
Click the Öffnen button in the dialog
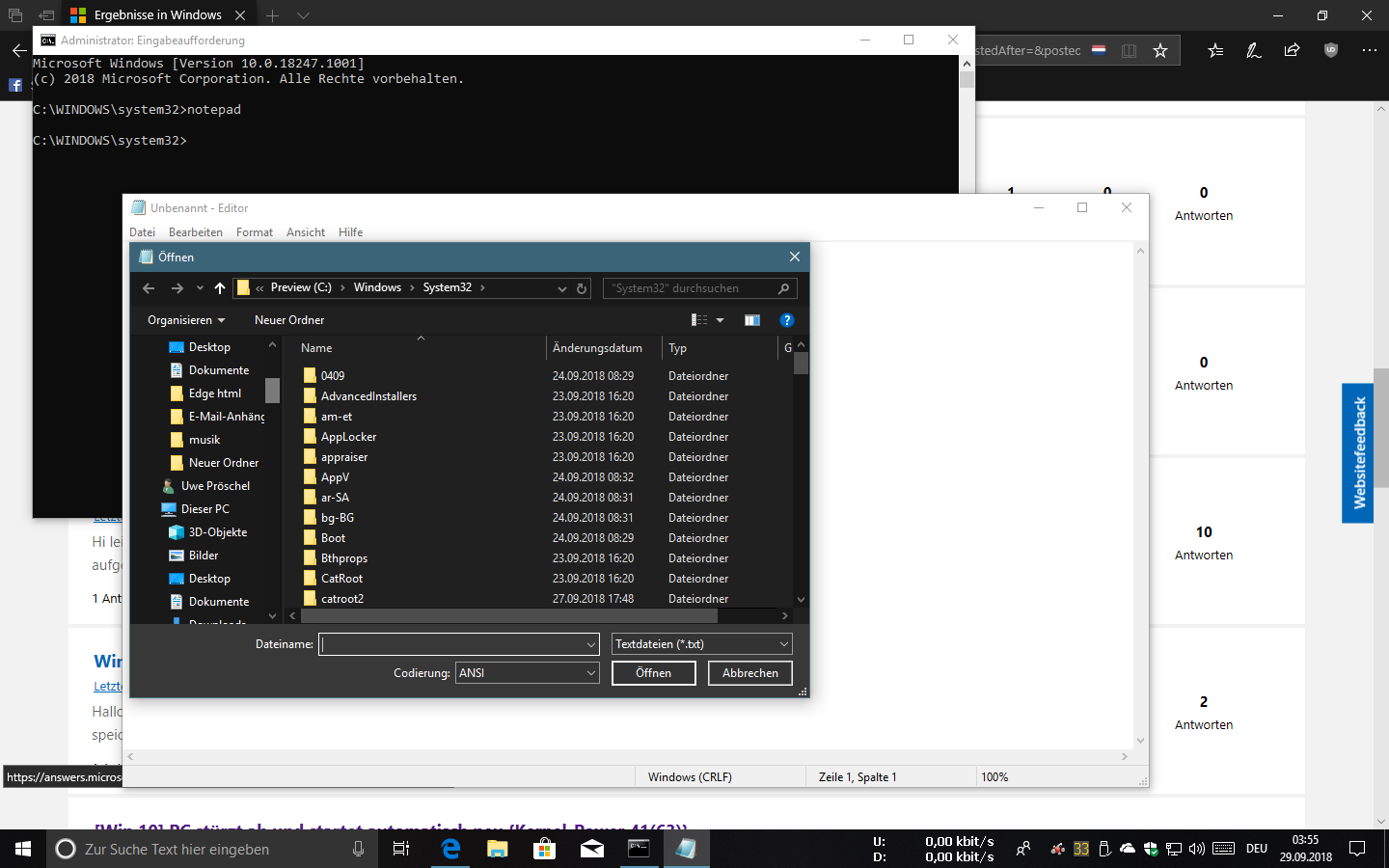point(654,673)
